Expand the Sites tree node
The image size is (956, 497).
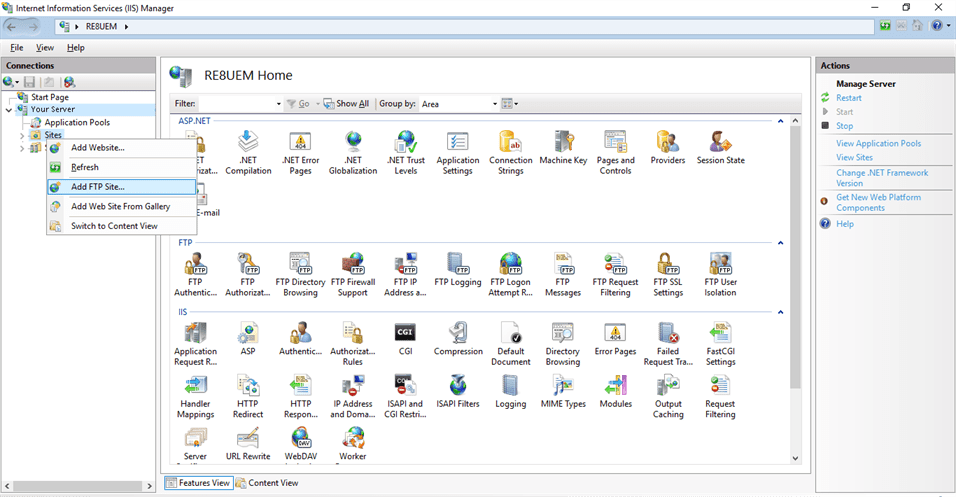pos(22,135)
